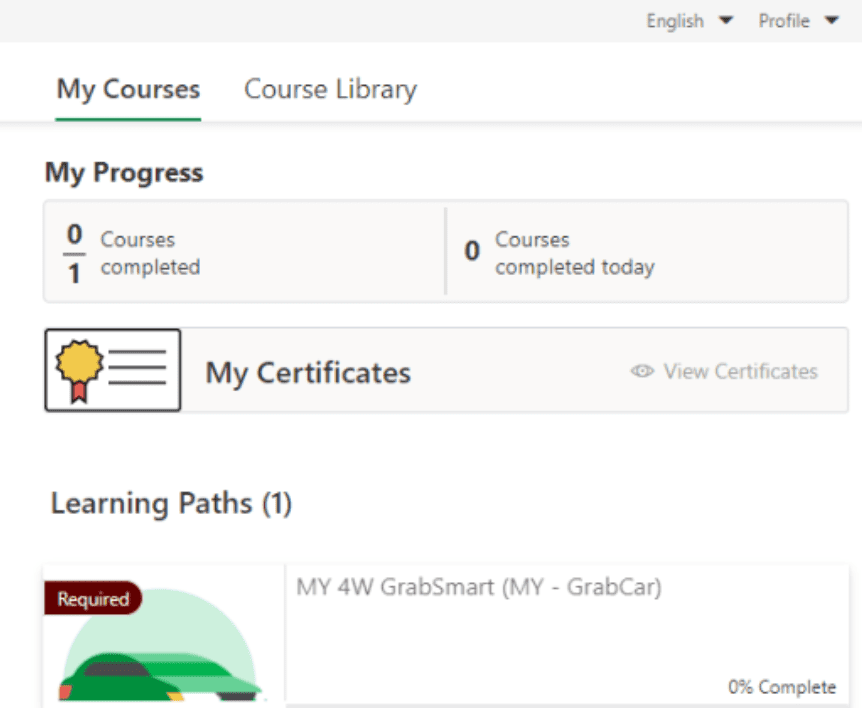Expand the Profile menu

784,21
